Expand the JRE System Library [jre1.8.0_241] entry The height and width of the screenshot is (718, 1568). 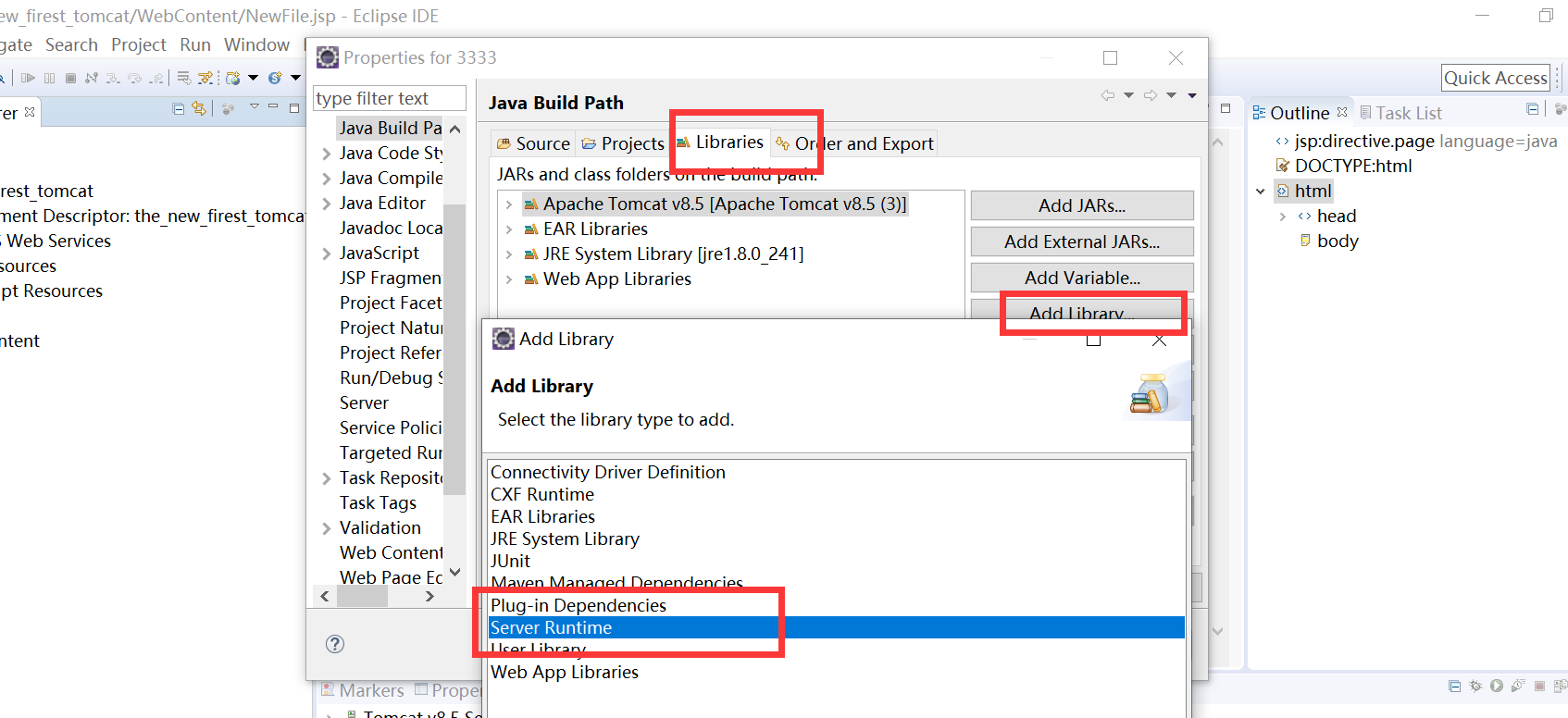[509, 254]
